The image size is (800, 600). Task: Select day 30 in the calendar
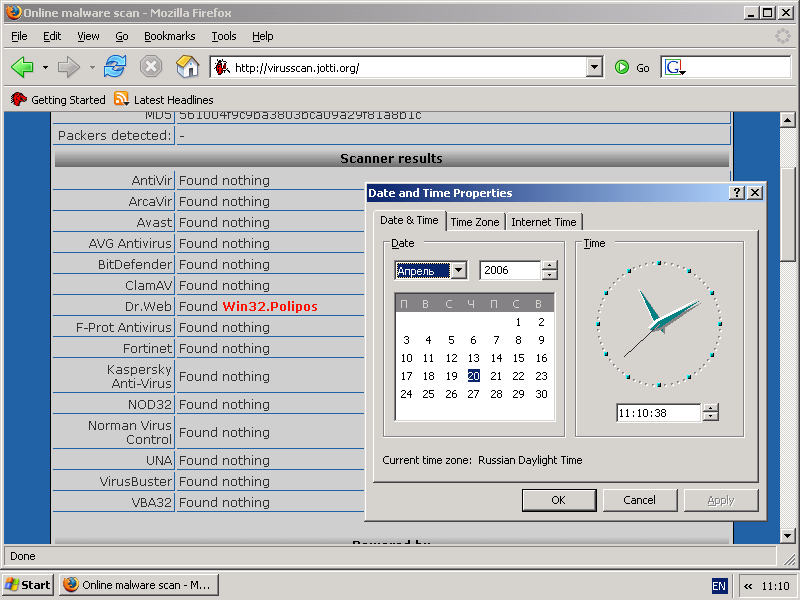[x=541, y=394]
